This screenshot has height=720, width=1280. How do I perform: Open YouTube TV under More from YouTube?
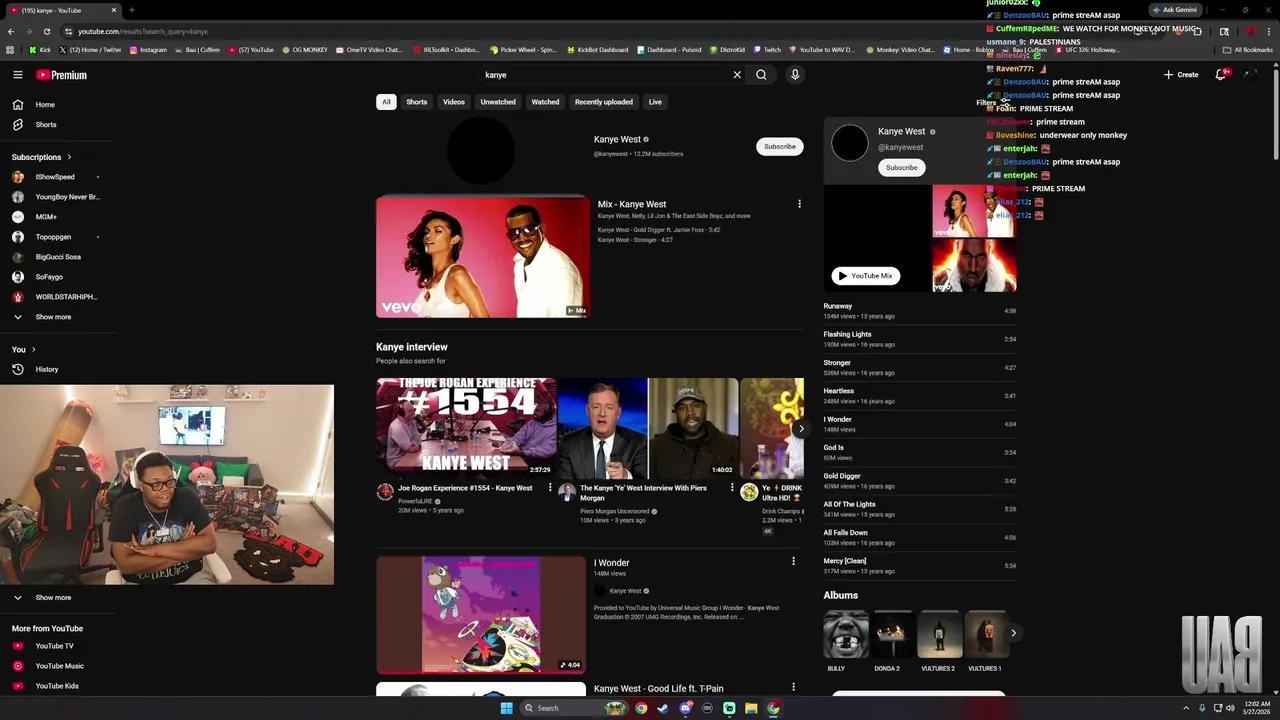[x=45, y=646]
